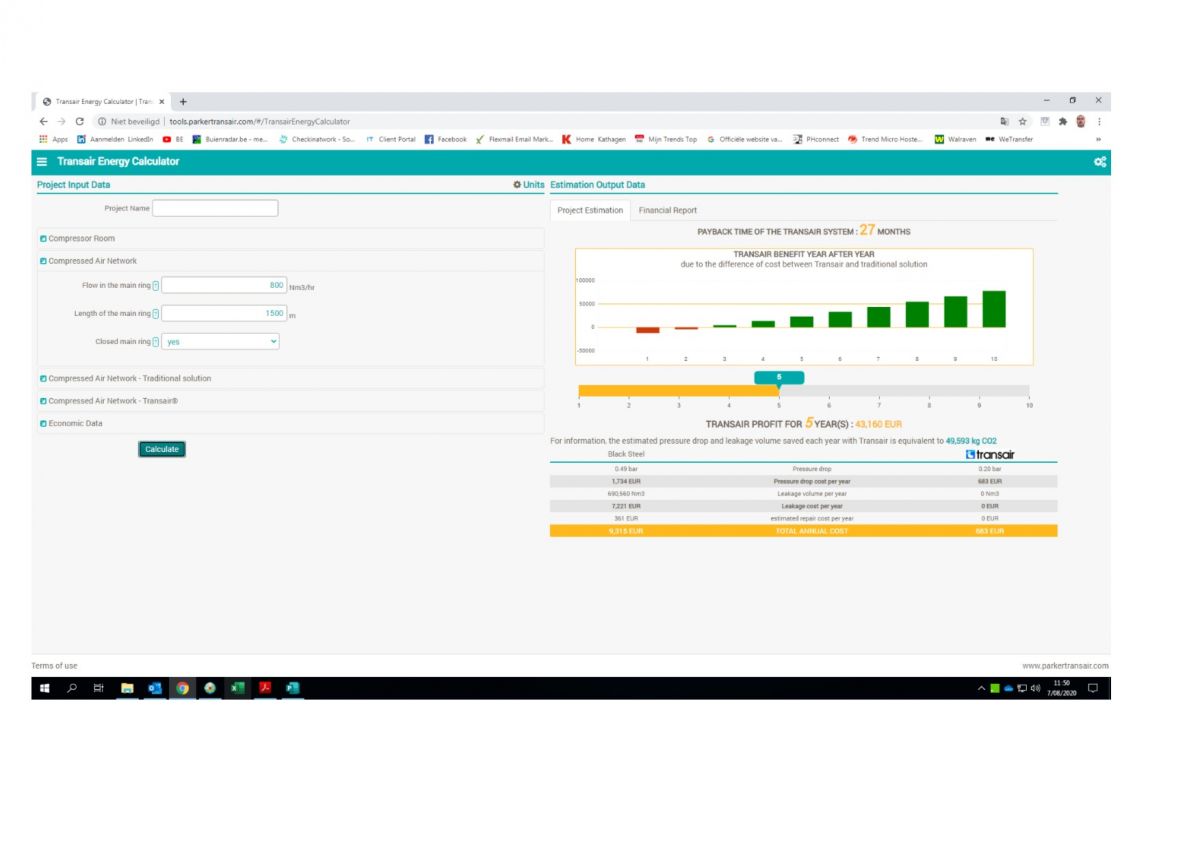Click the Flow in the main ring field
1200x848 pixels.
pyautogui.click(x=225, y=285)
